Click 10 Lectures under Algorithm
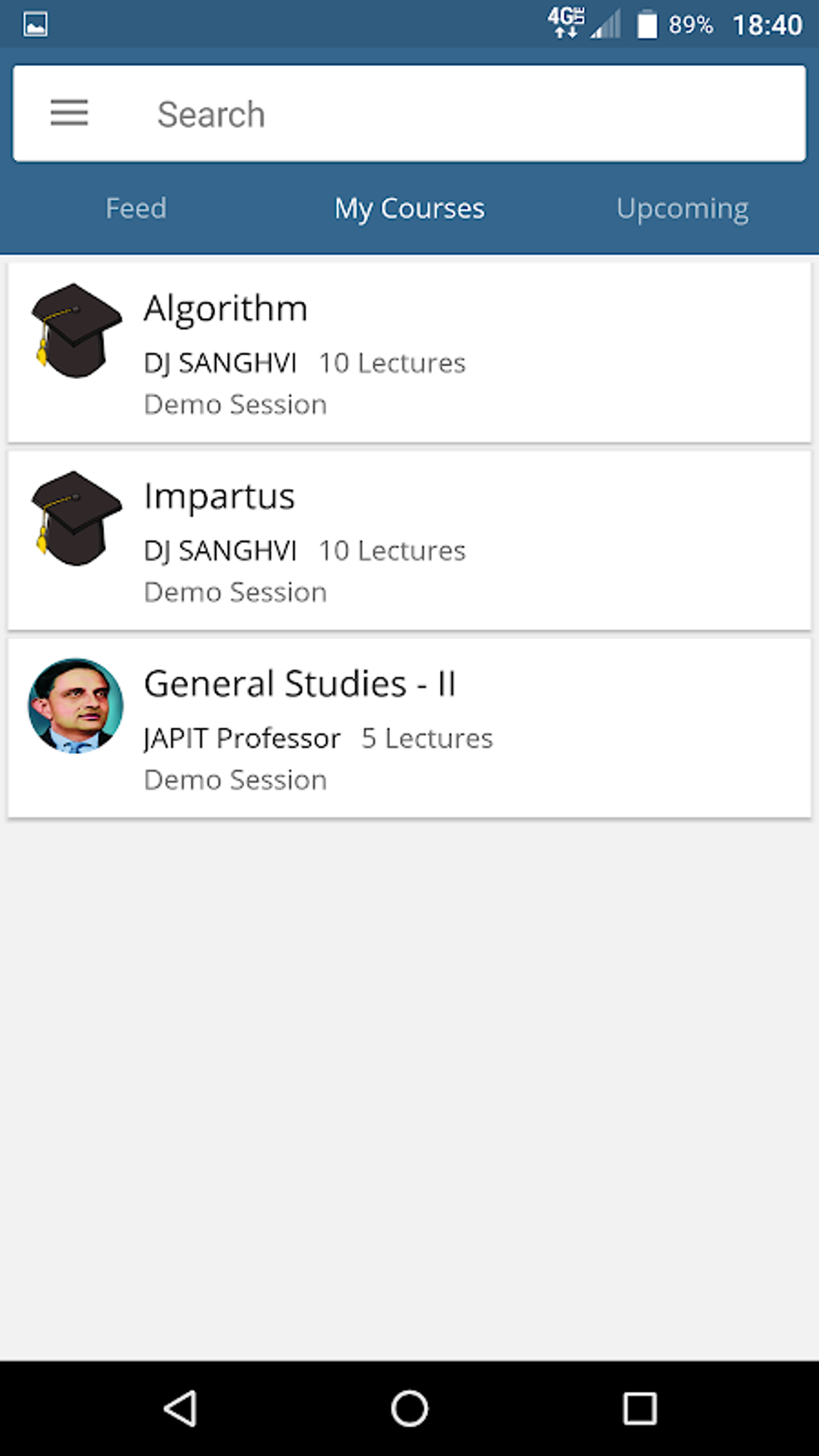The width and height of the screenshot is (819, 1456). (392, 363)
